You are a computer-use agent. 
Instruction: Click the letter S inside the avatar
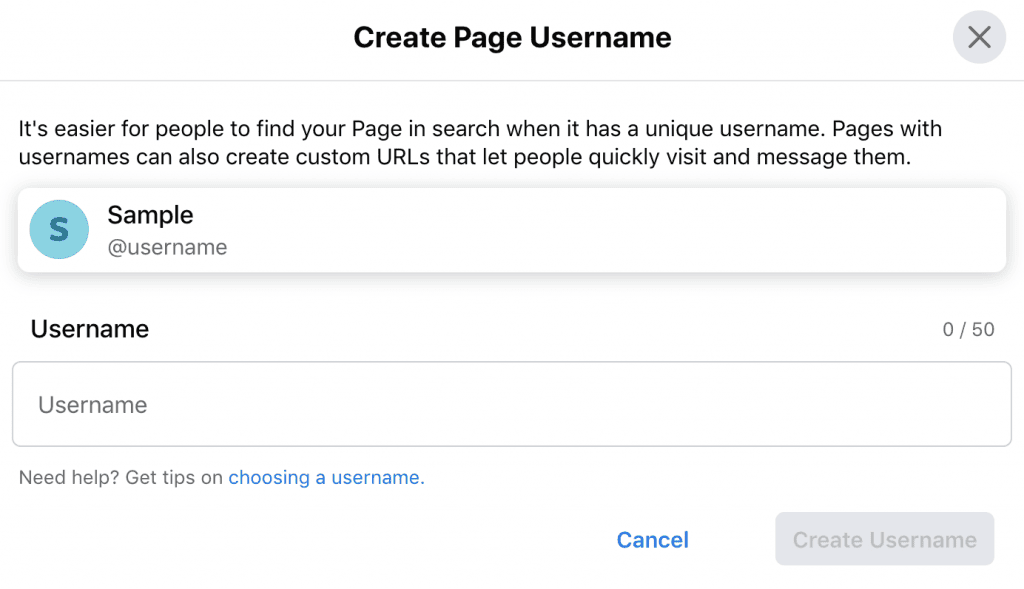(59, 230)
